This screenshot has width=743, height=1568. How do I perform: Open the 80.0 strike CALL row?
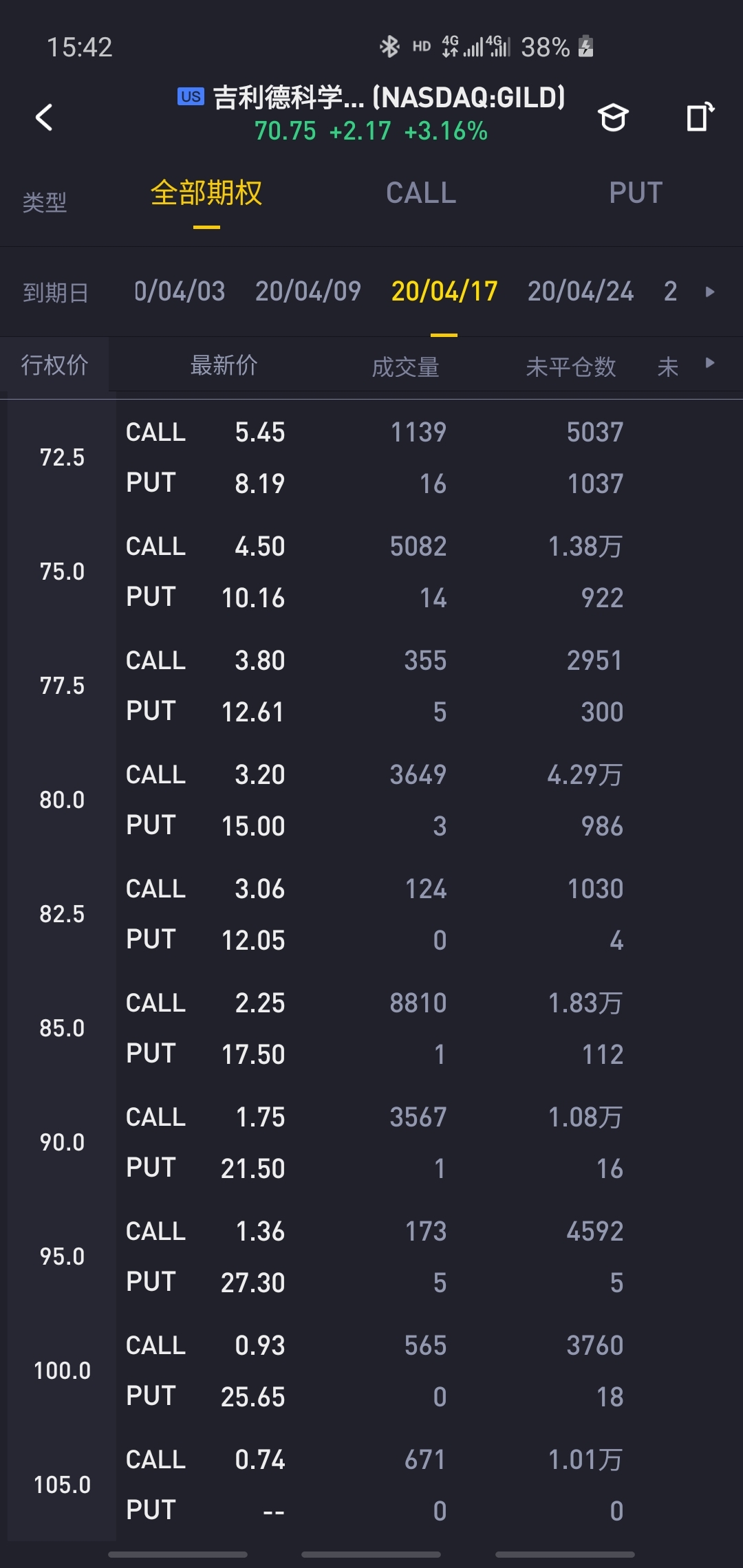pyautogui.click(x=371, y=775)
